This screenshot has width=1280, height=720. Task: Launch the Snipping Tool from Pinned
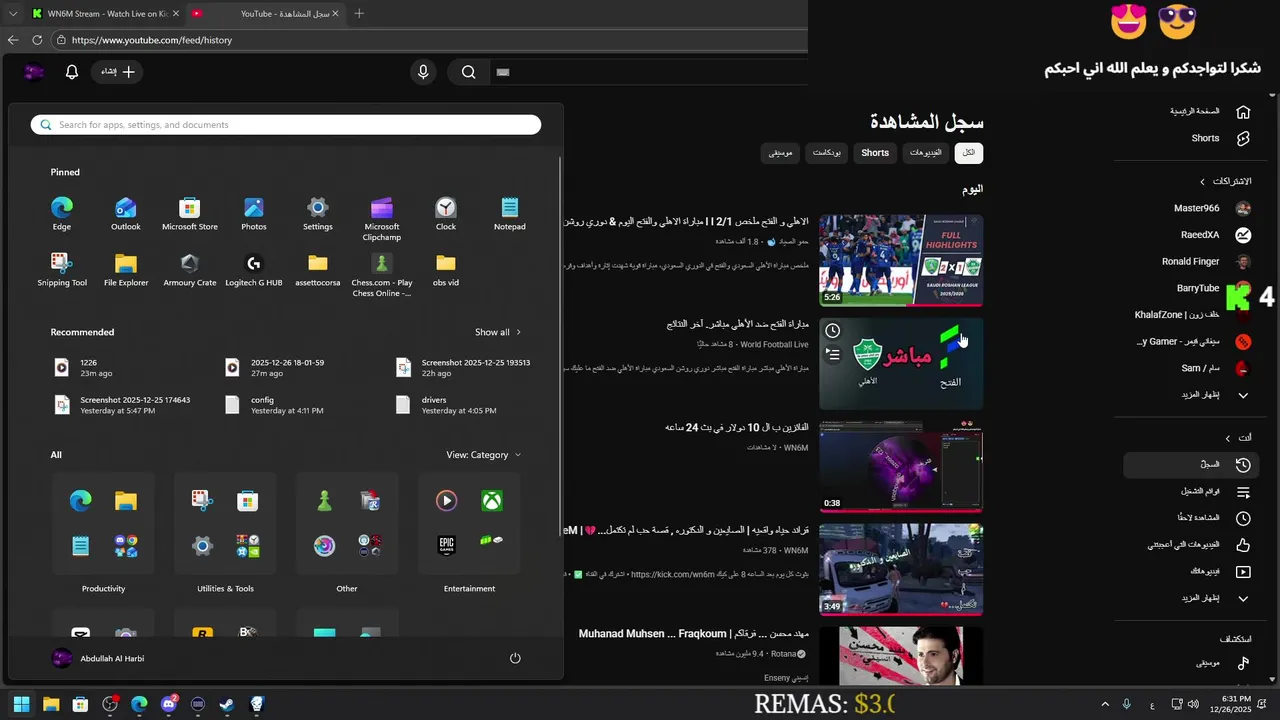point(62,270)
